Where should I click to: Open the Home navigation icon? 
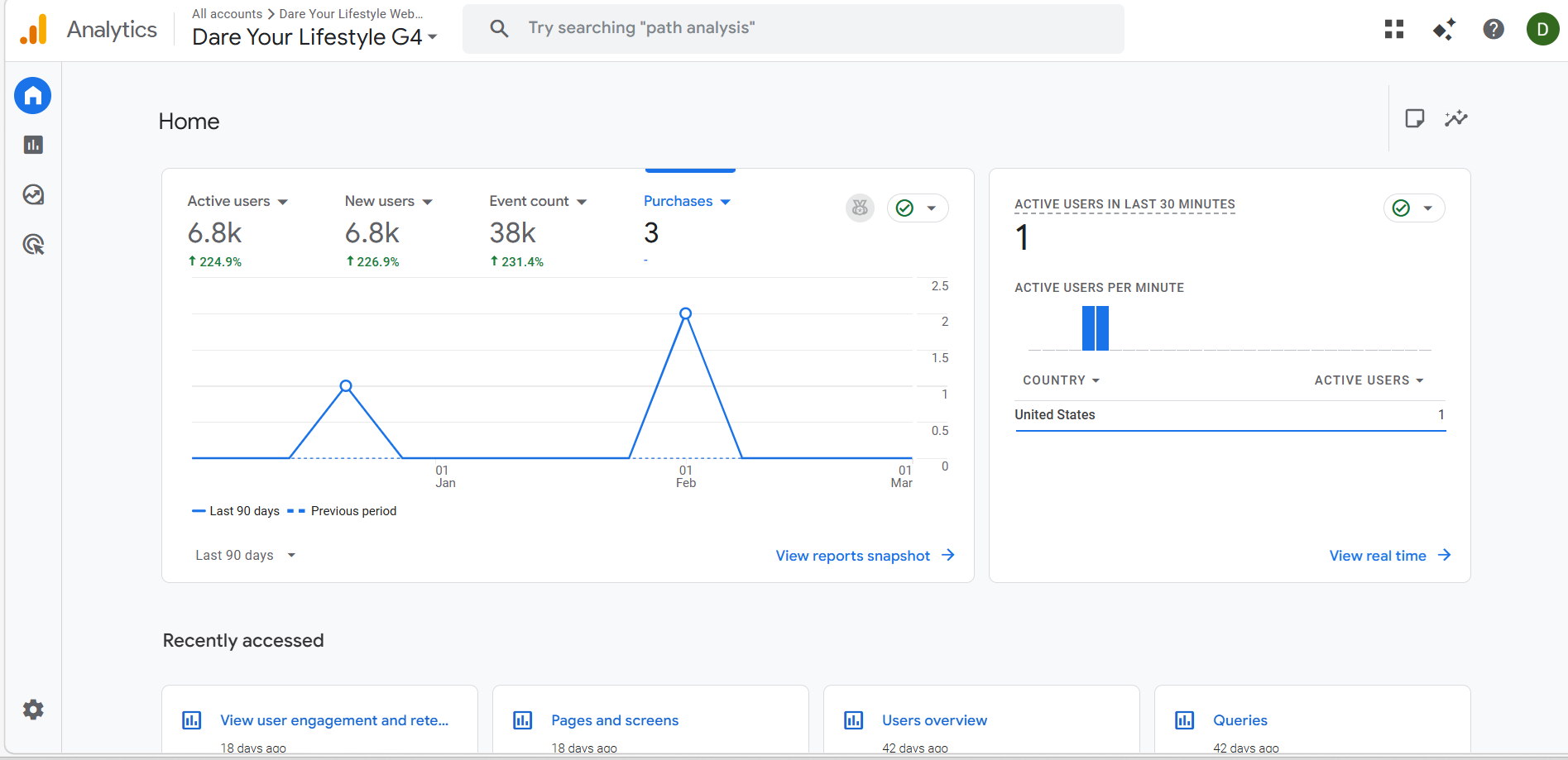pyautogui.click(x=32, y=95)
